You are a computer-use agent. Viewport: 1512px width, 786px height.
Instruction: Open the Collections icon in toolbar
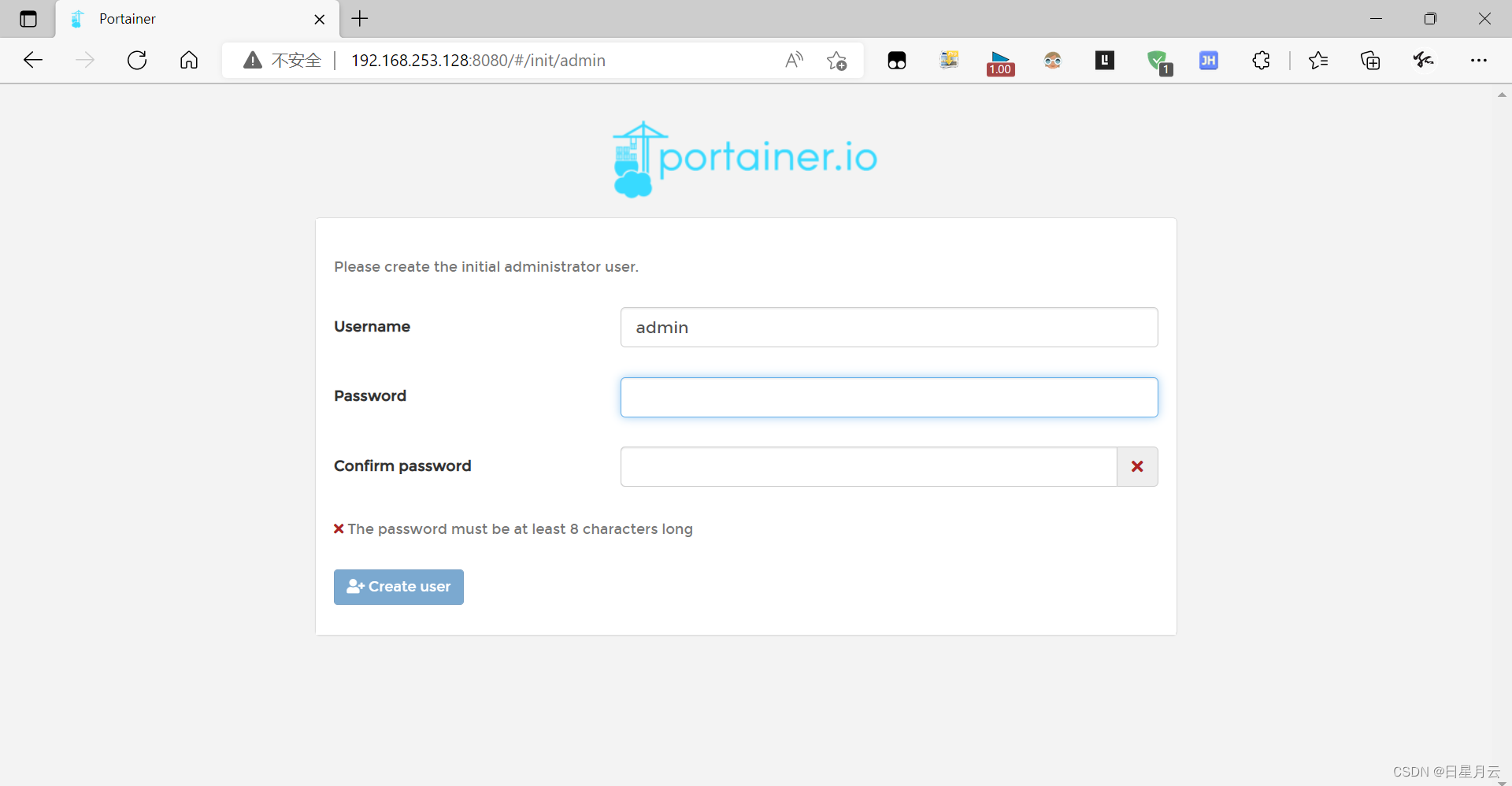pyautogui.click(x=1371, y=61)
